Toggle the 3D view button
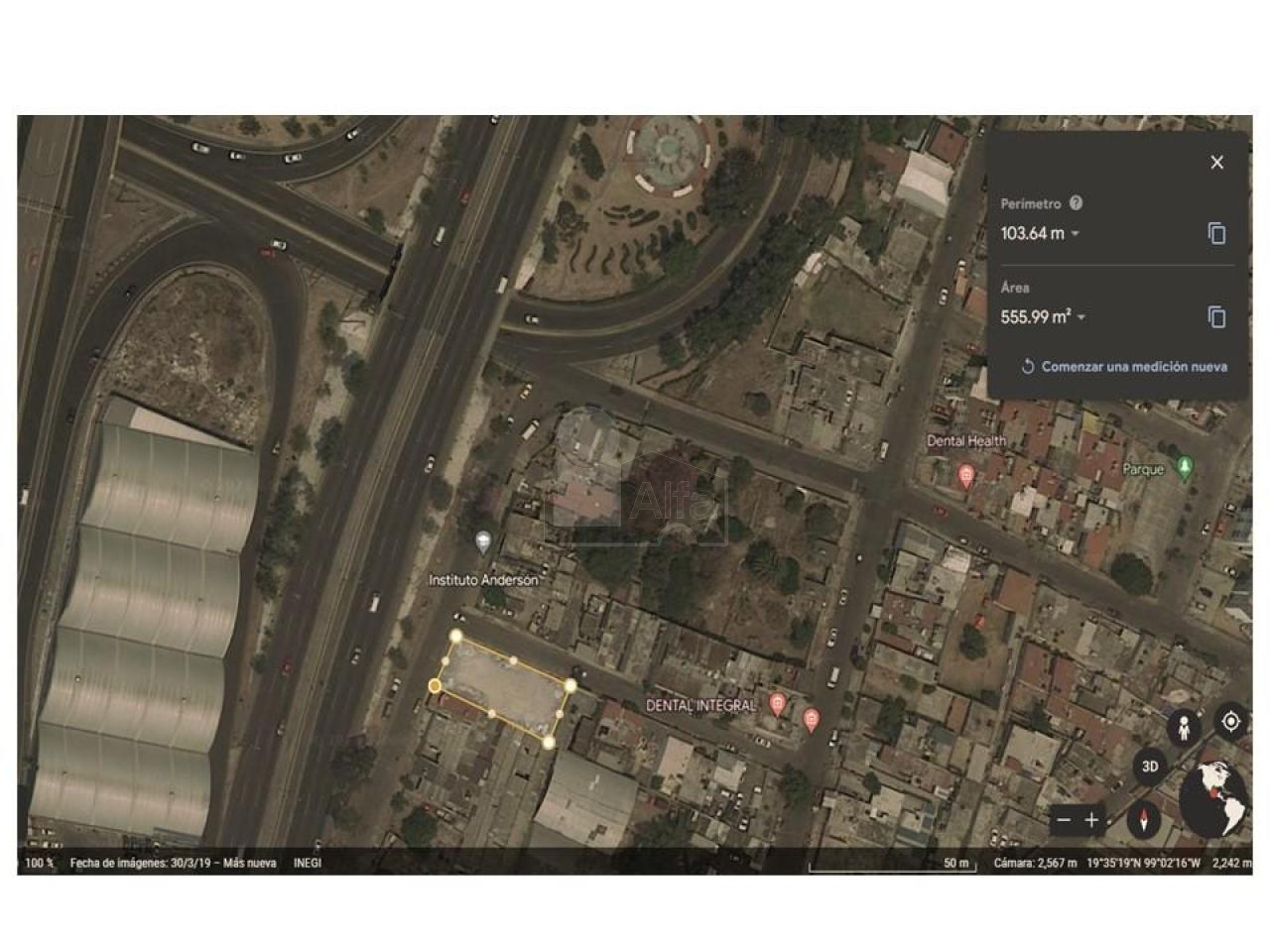This screenshot has height=952, width=1270. [x=1150, y=767]
